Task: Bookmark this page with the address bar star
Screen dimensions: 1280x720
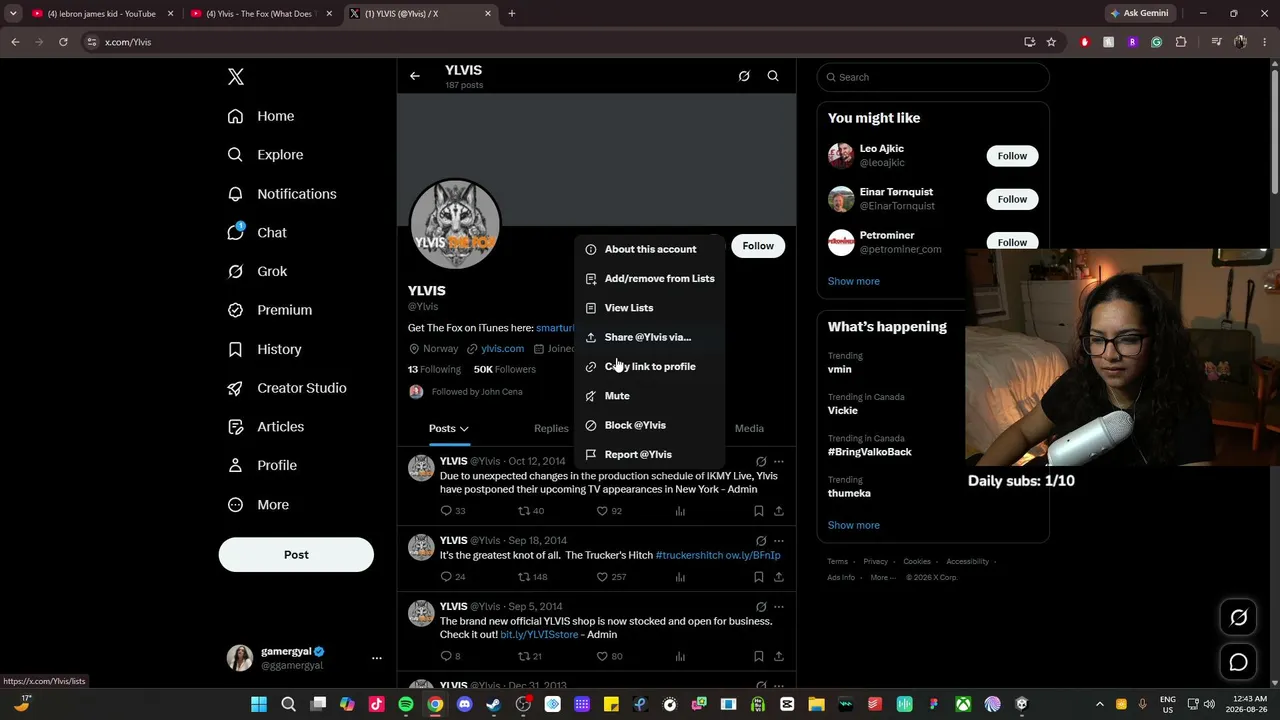Action: click(1051, 42)
